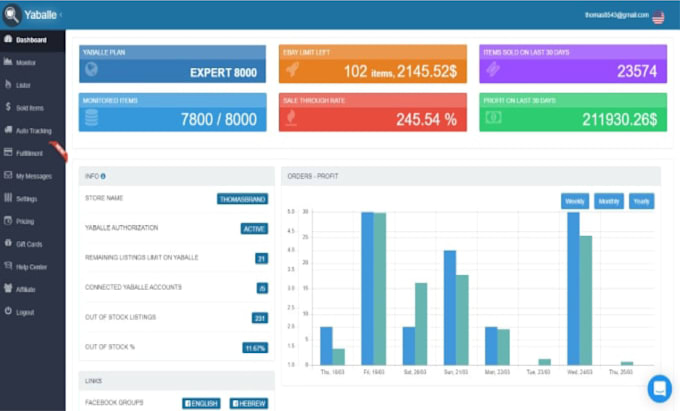Switch chart to Monthly view
Image resolution: width=680 pixels, height=411 pixels.
(x=608, y=201)
